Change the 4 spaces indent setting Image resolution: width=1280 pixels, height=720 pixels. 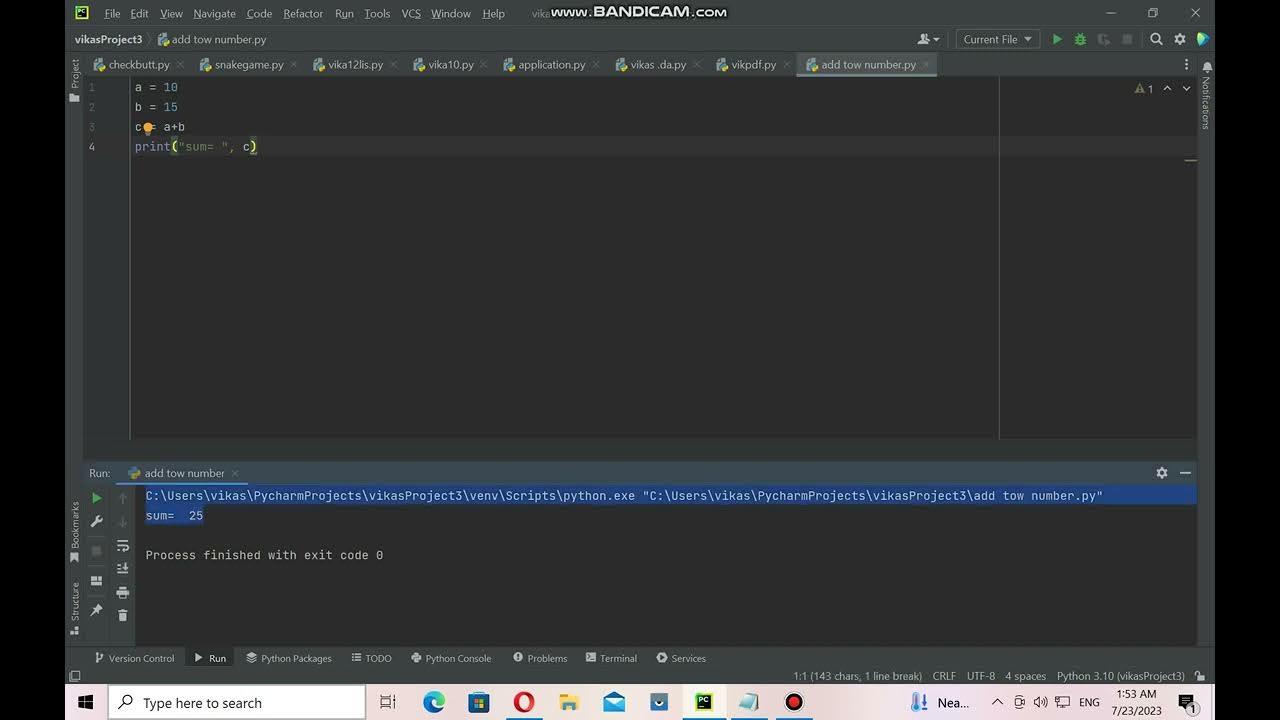coord(1025,676)
